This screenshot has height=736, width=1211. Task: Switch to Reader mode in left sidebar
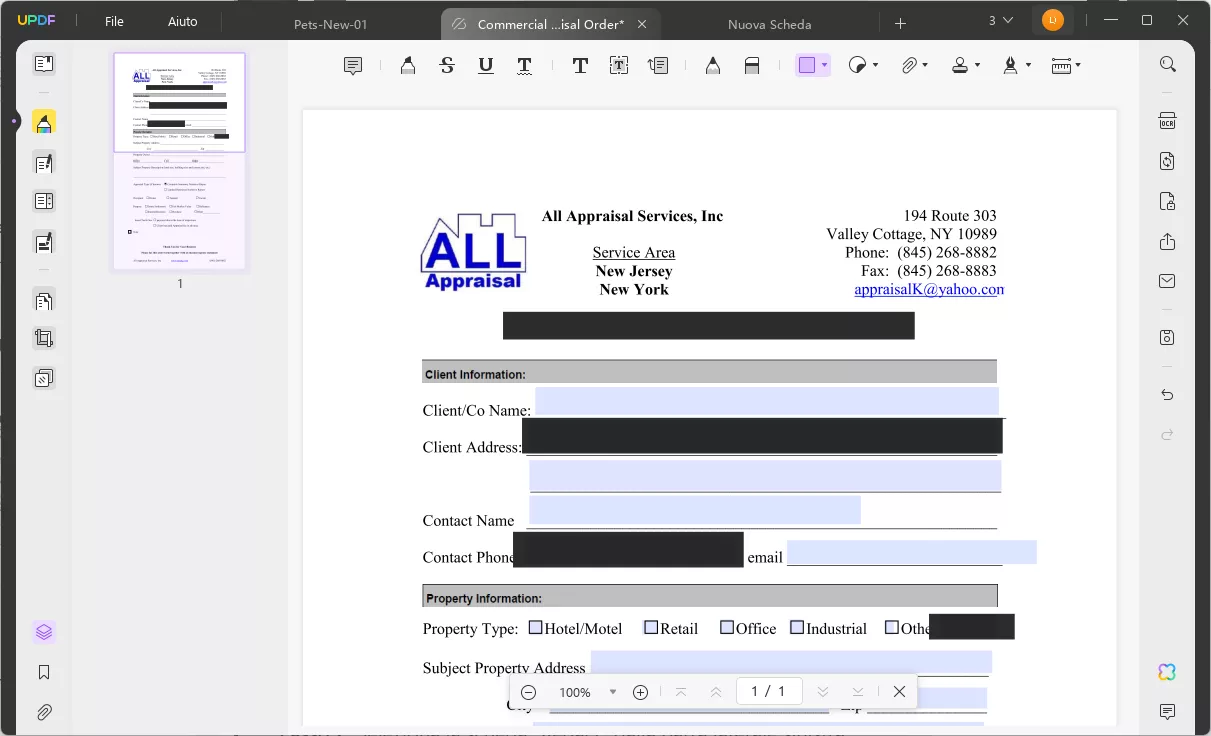pos(44,64)
